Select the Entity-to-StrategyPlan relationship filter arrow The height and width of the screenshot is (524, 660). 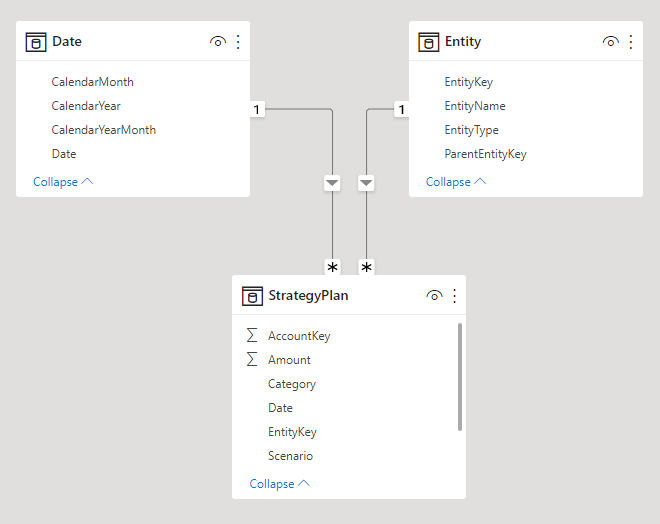pyautogui.click(x=366, y=183)
